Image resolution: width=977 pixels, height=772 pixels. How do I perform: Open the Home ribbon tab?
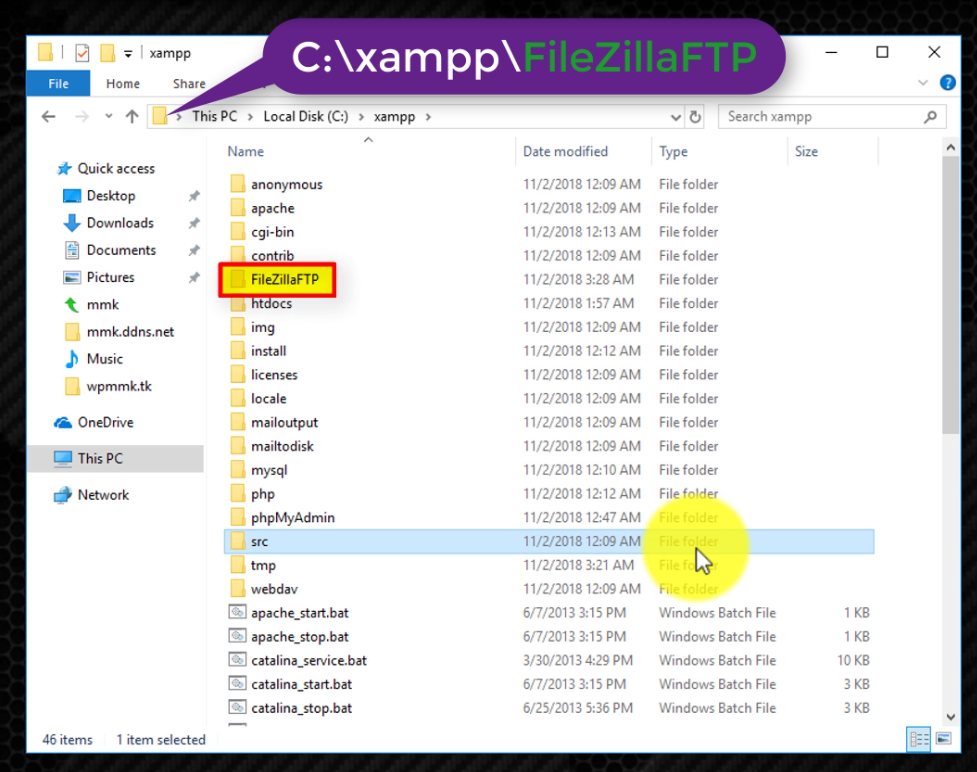[123, 83]
